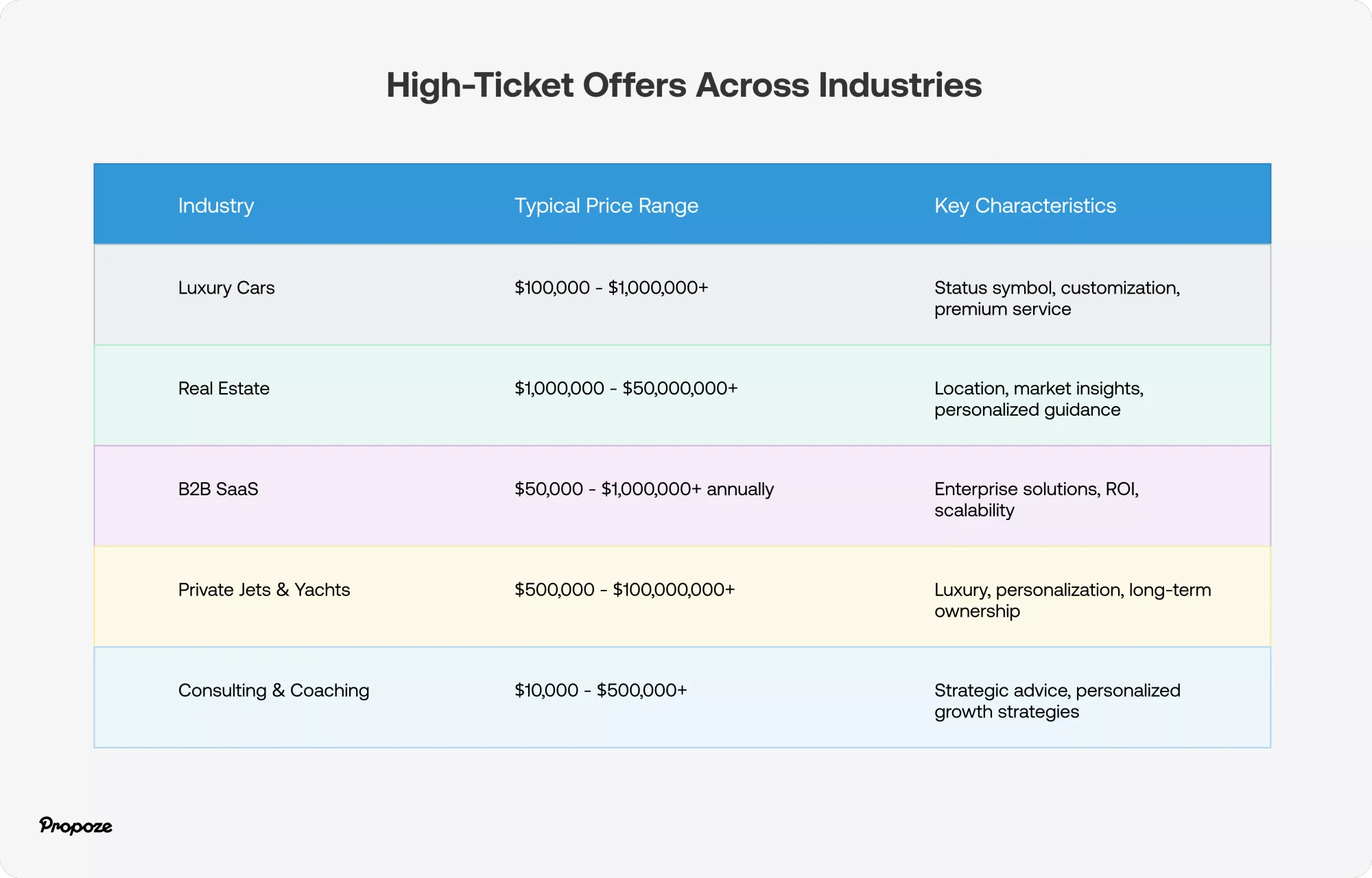Screen dimensions: 1372x878
Task: Click the Propoze logo
Action: tap(75, 825)
